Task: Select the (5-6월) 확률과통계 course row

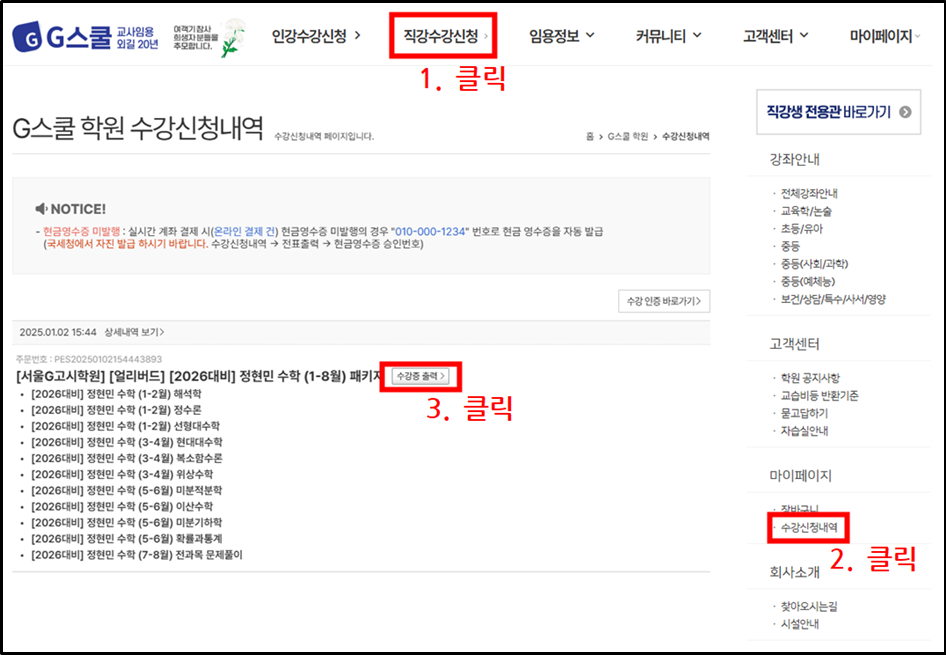Action: coord(127,539)
